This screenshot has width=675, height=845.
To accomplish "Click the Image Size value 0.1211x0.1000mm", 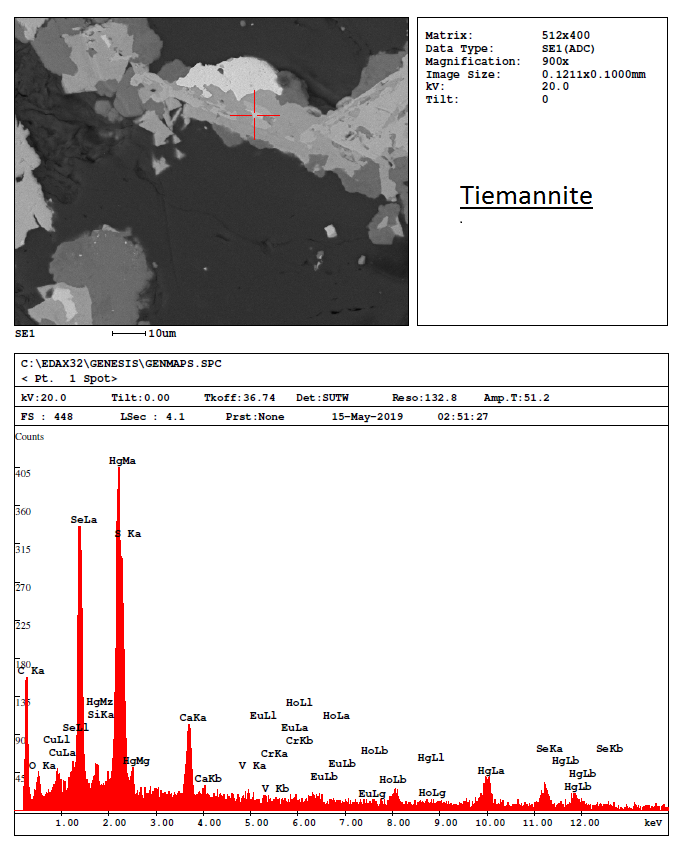I will click(594, 74).
